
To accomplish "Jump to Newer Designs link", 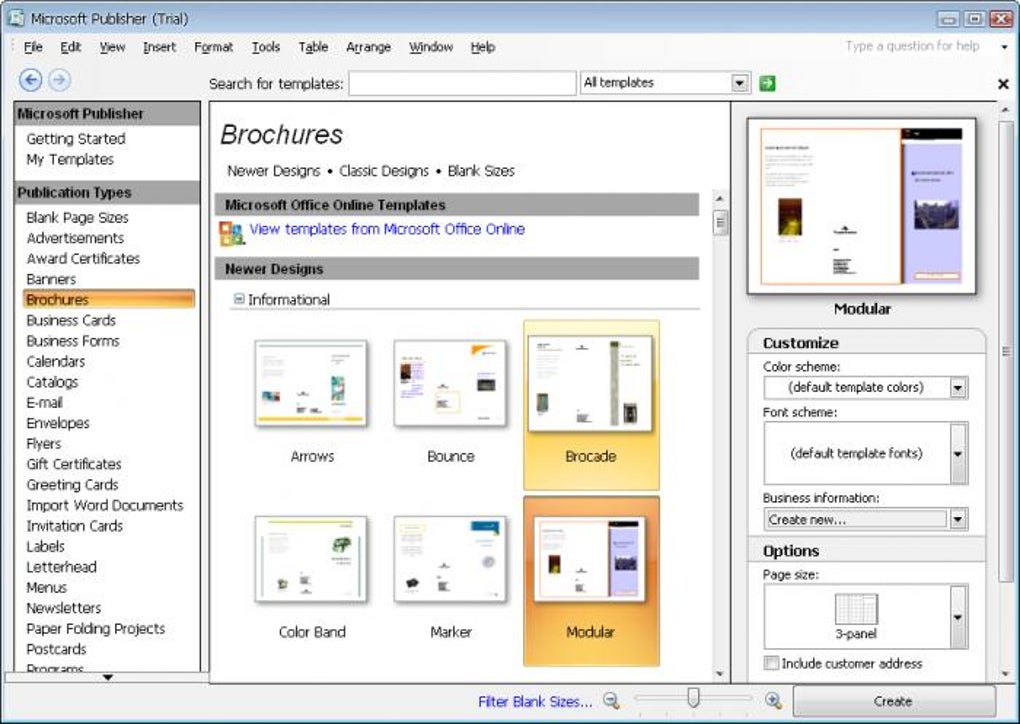I will (x=273, y=171).
